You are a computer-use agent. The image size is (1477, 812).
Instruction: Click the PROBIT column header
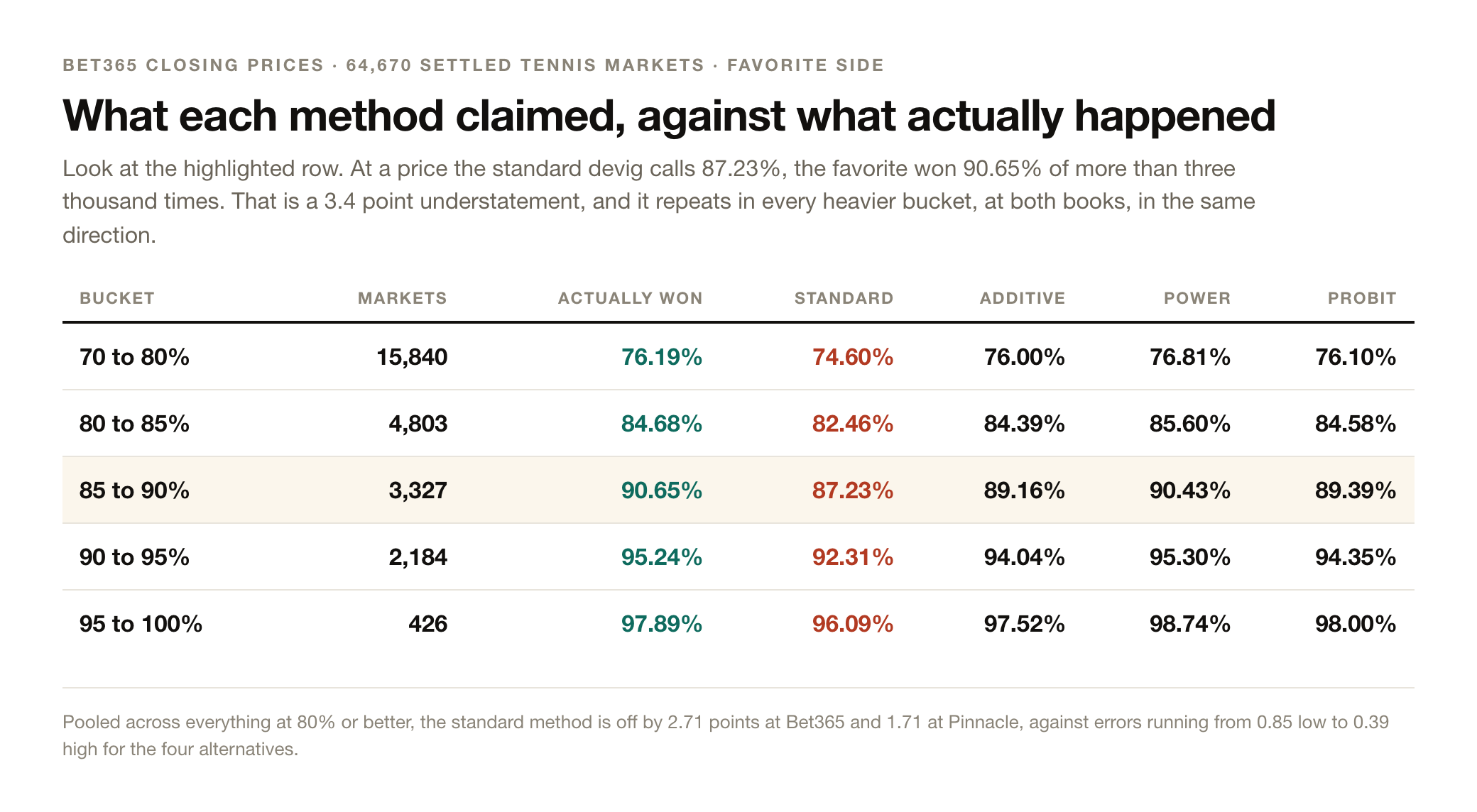(x=1363, y=298)
